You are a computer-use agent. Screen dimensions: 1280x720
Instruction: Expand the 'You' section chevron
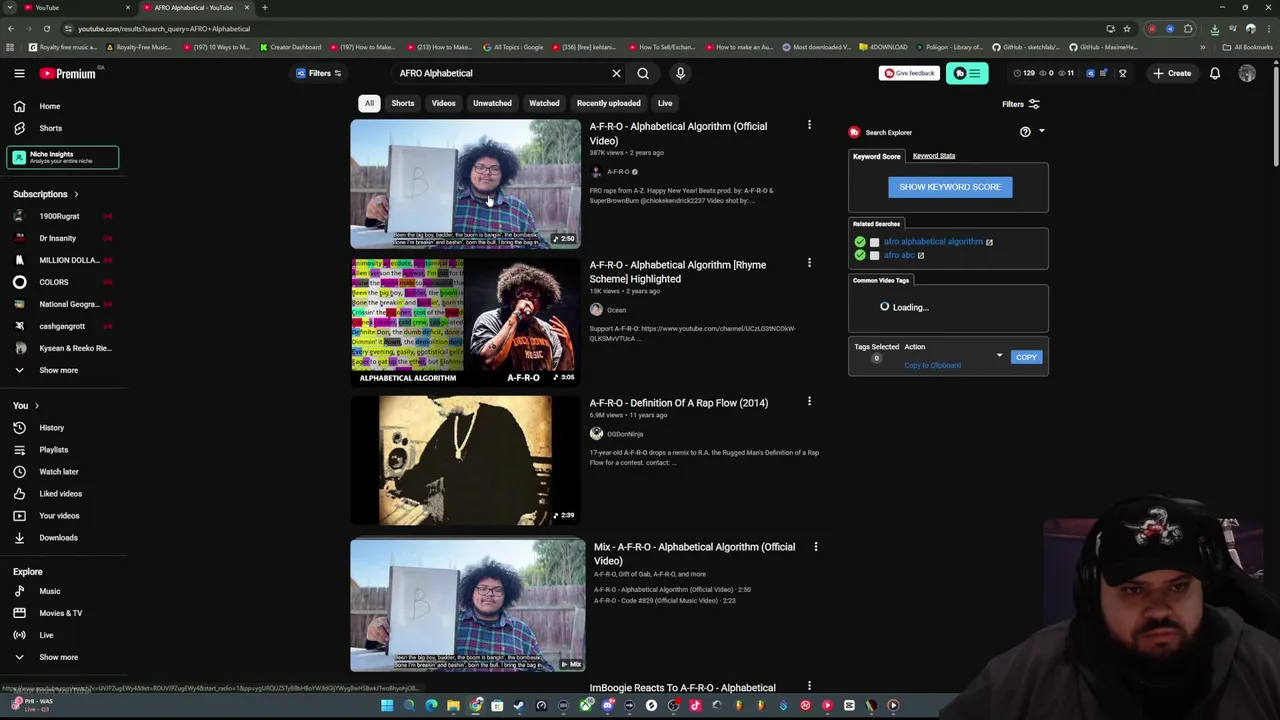(x=37, y=406)
